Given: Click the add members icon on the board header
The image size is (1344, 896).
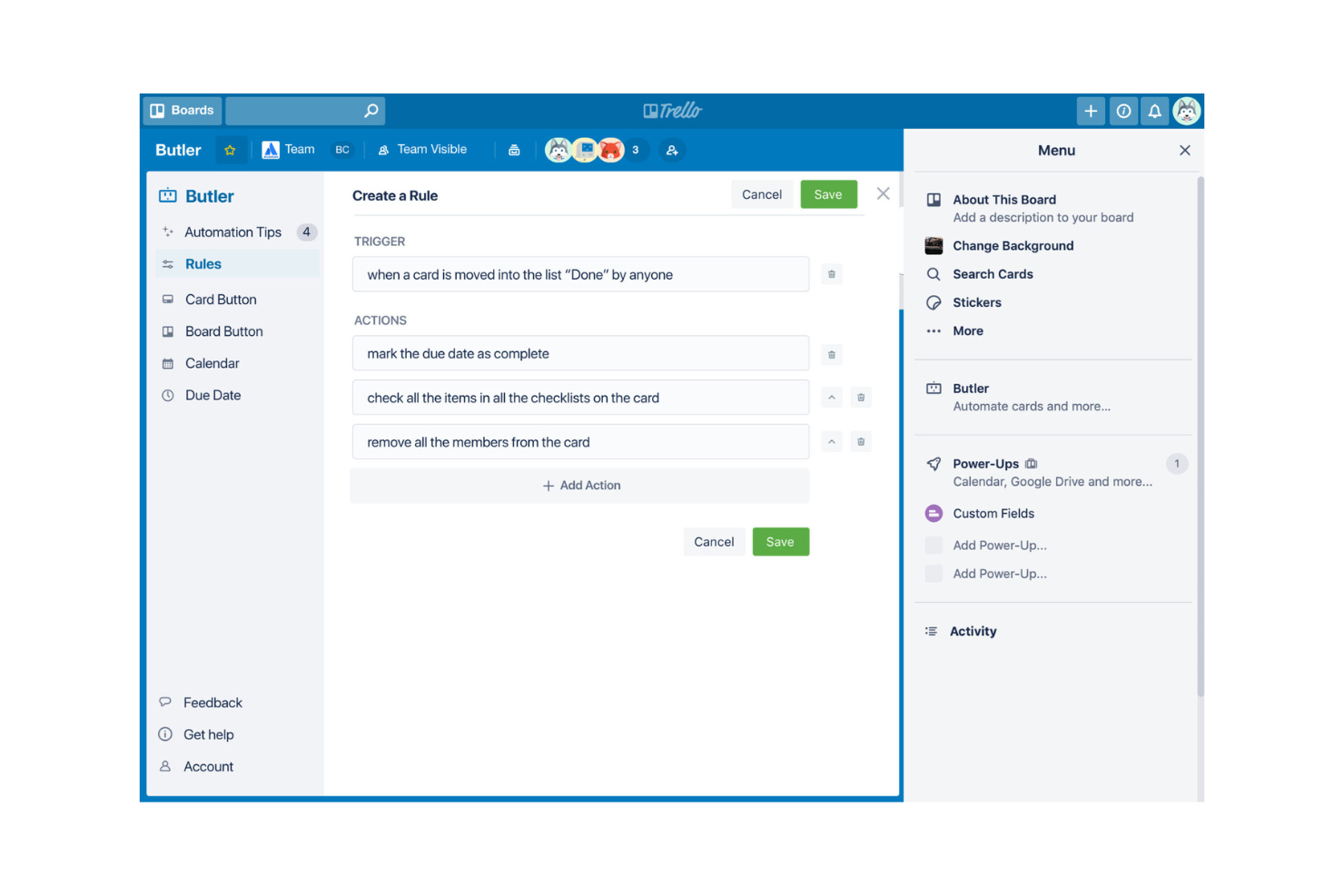Looking at the screenshot, I should point(672,150).
